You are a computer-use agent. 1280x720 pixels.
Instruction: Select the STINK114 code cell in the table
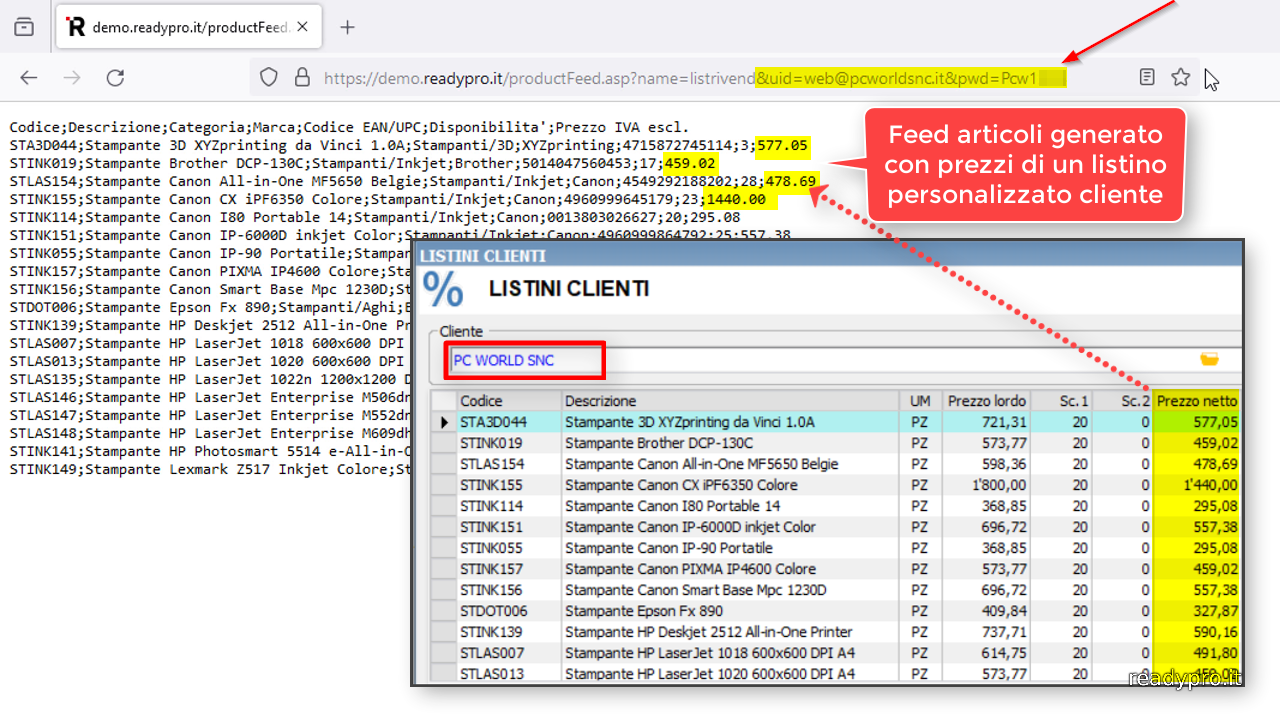pyautogui.click(x=509, y=506)
